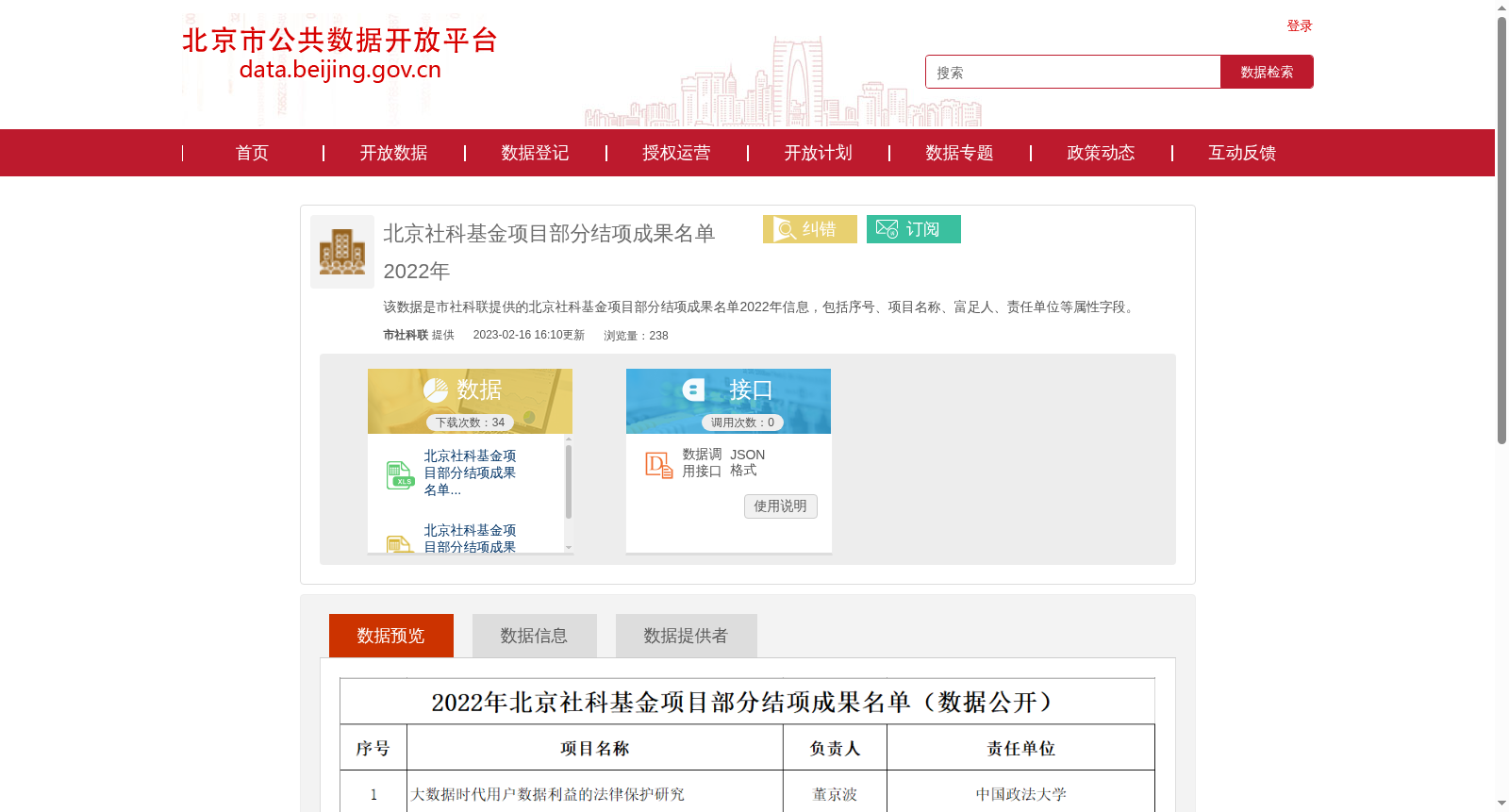The image size is (1509, 812).
Task: Click the 登录 login link
Action: click(x=1299, y=25)
